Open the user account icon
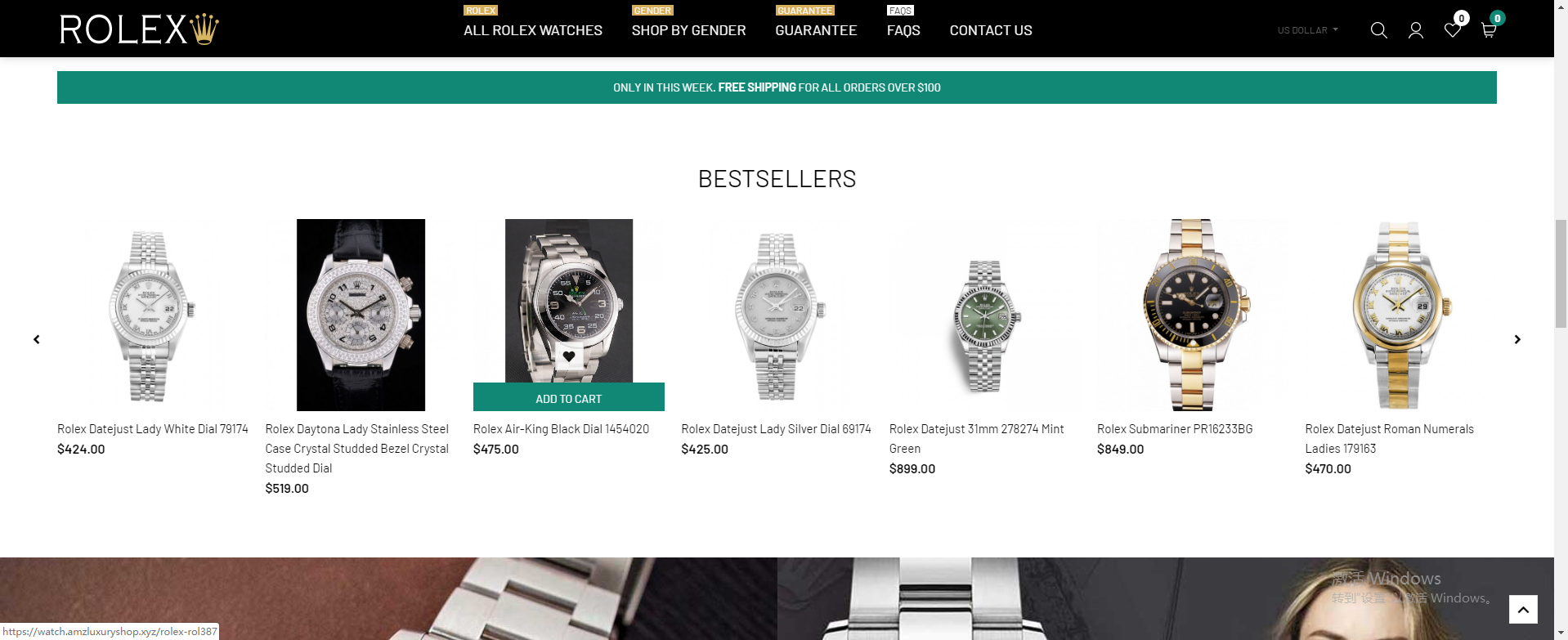 pyautogui.click(x=1415, y=30)
